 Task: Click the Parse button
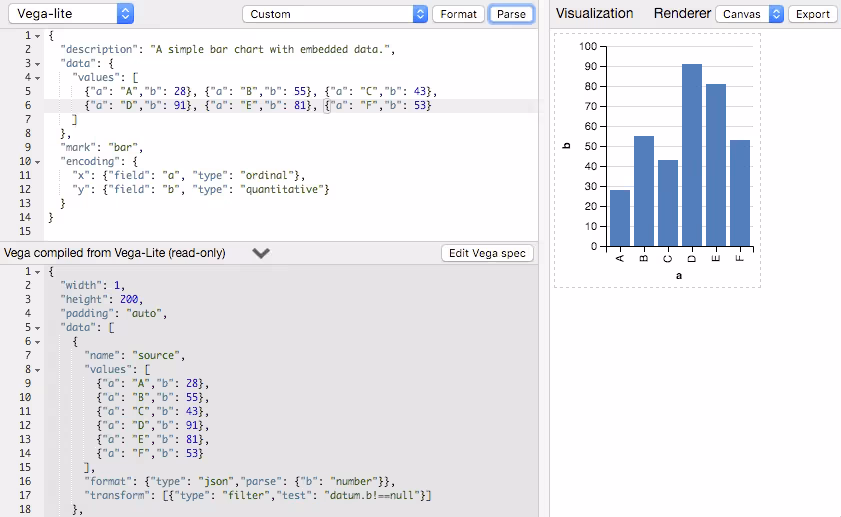click(x=511, y=14)
